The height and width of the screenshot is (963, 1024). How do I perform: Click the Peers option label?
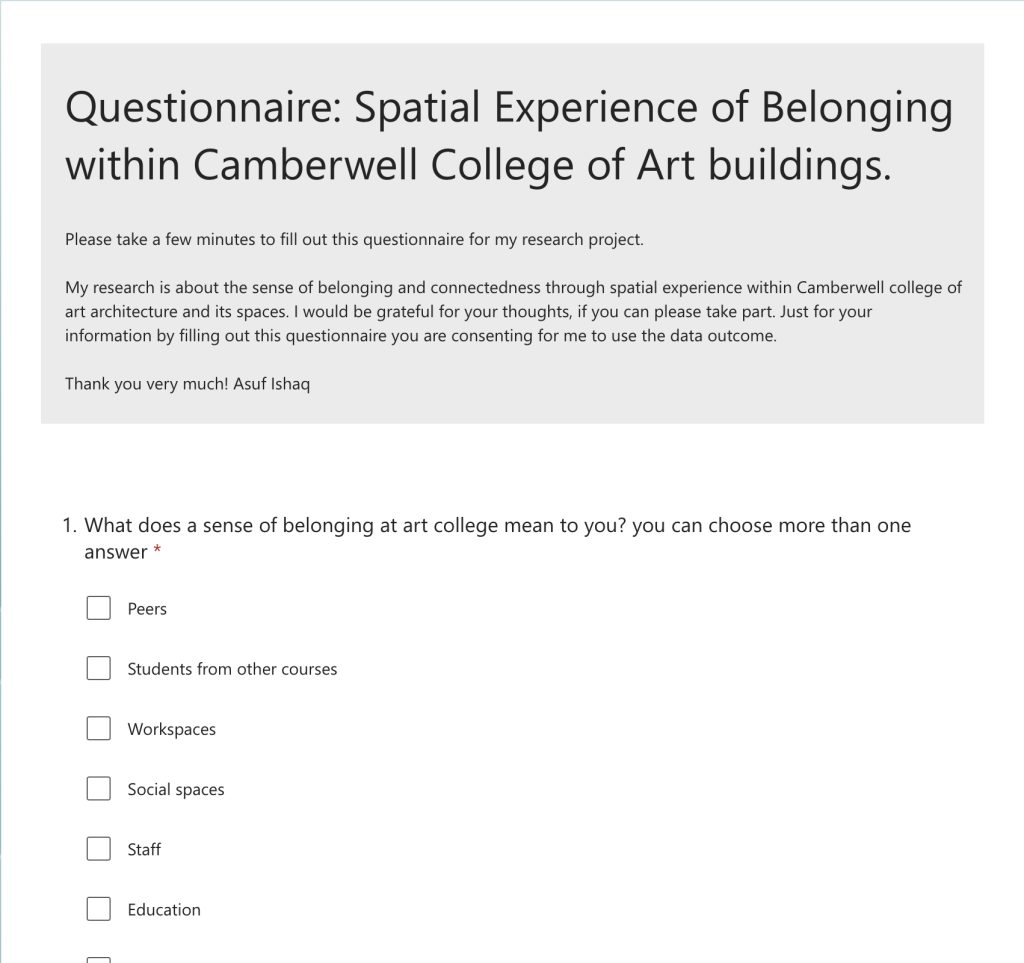tap(147, 608)
